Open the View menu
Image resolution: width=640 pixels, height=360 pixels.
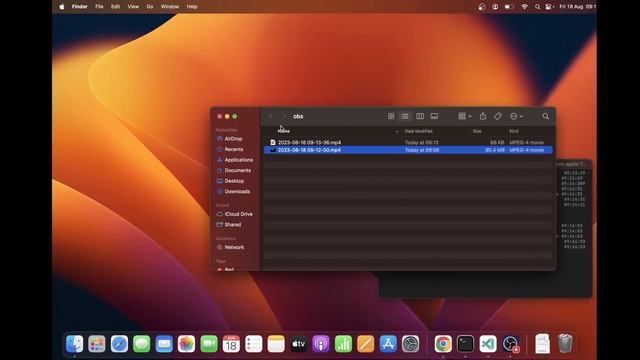tap(133, 7)
